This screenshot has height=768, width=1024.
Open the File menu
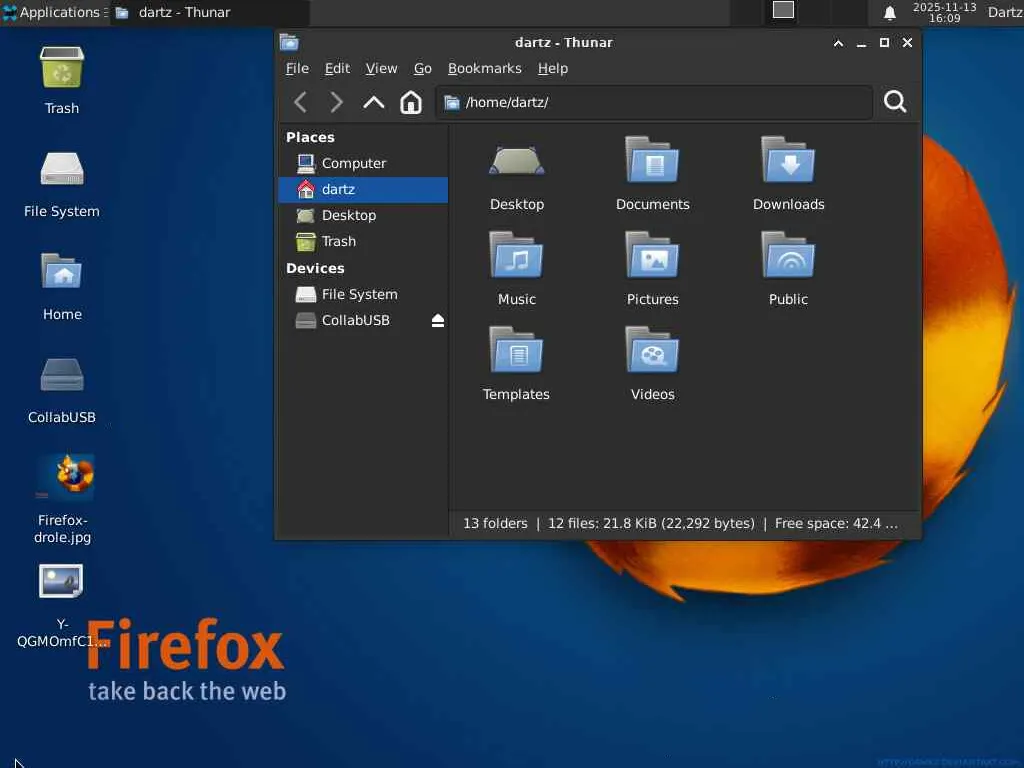pos(297,69)
